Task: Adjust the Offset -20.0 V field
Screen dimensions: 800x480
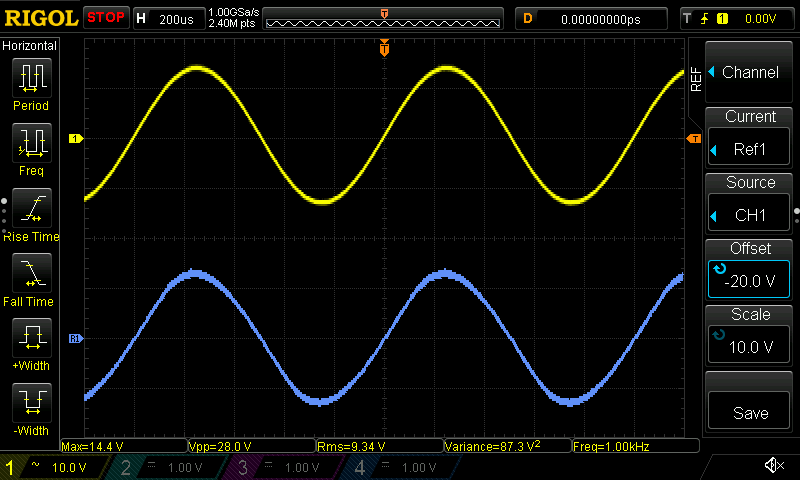Action: (x=749, y=270)
